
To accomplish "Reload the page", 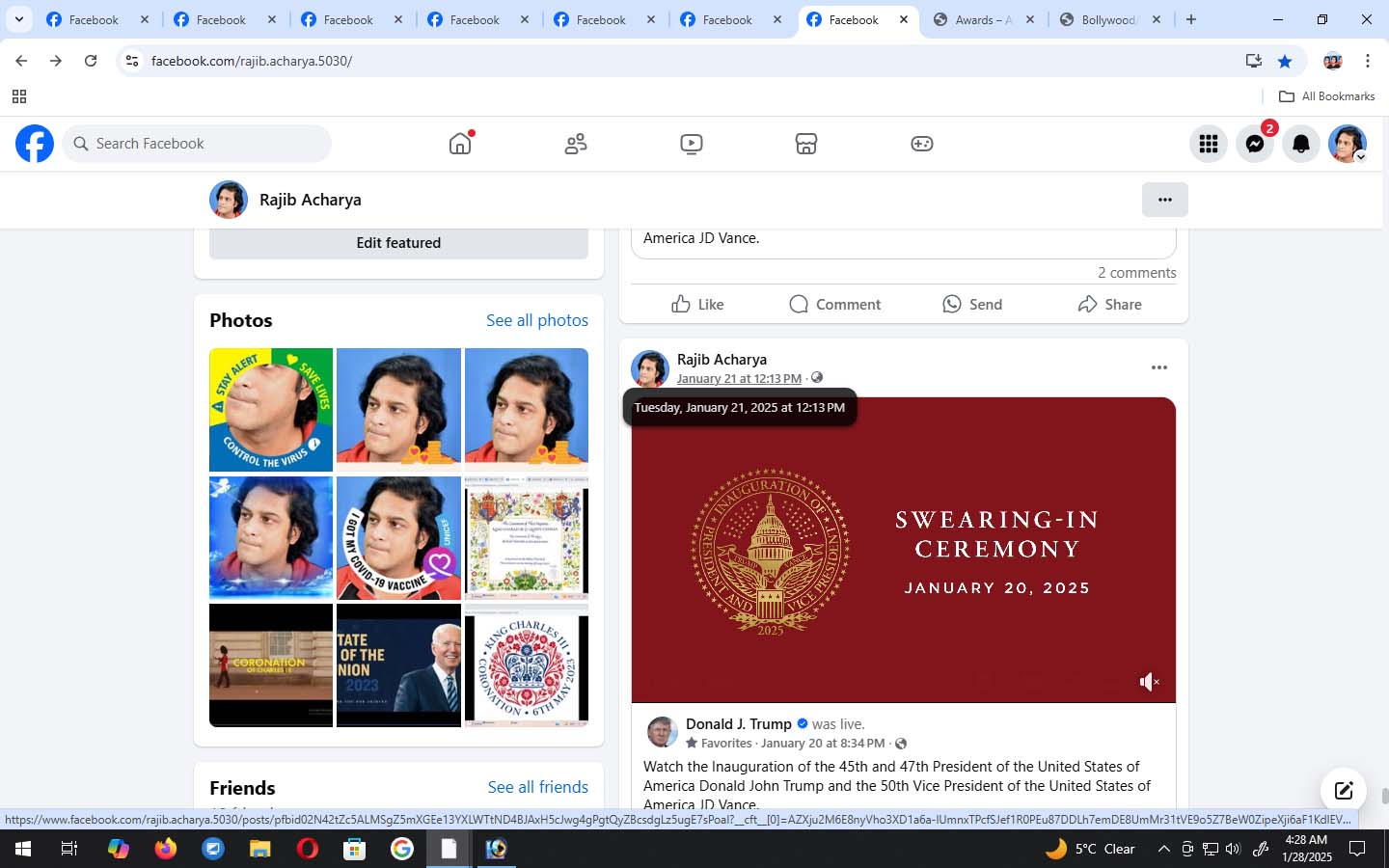I will [x=91, y=61].
